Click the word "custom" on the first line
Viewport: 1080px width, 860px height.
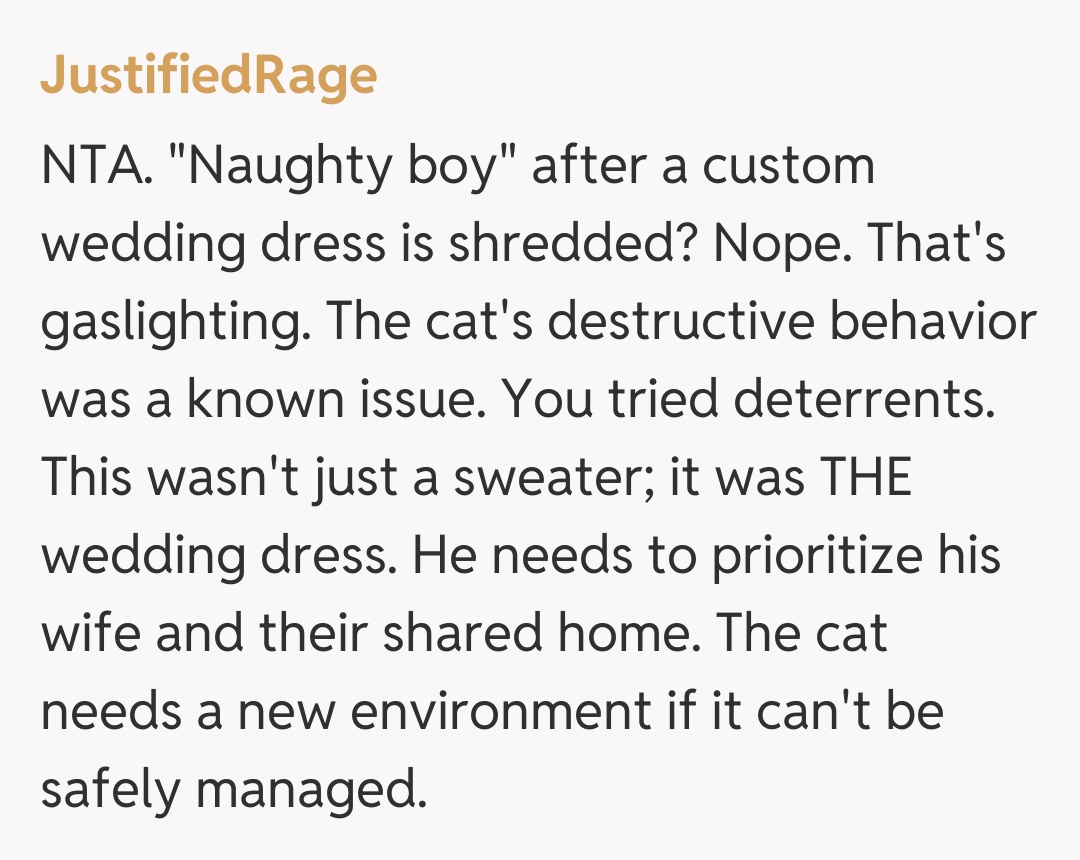[x=788, y=167]
